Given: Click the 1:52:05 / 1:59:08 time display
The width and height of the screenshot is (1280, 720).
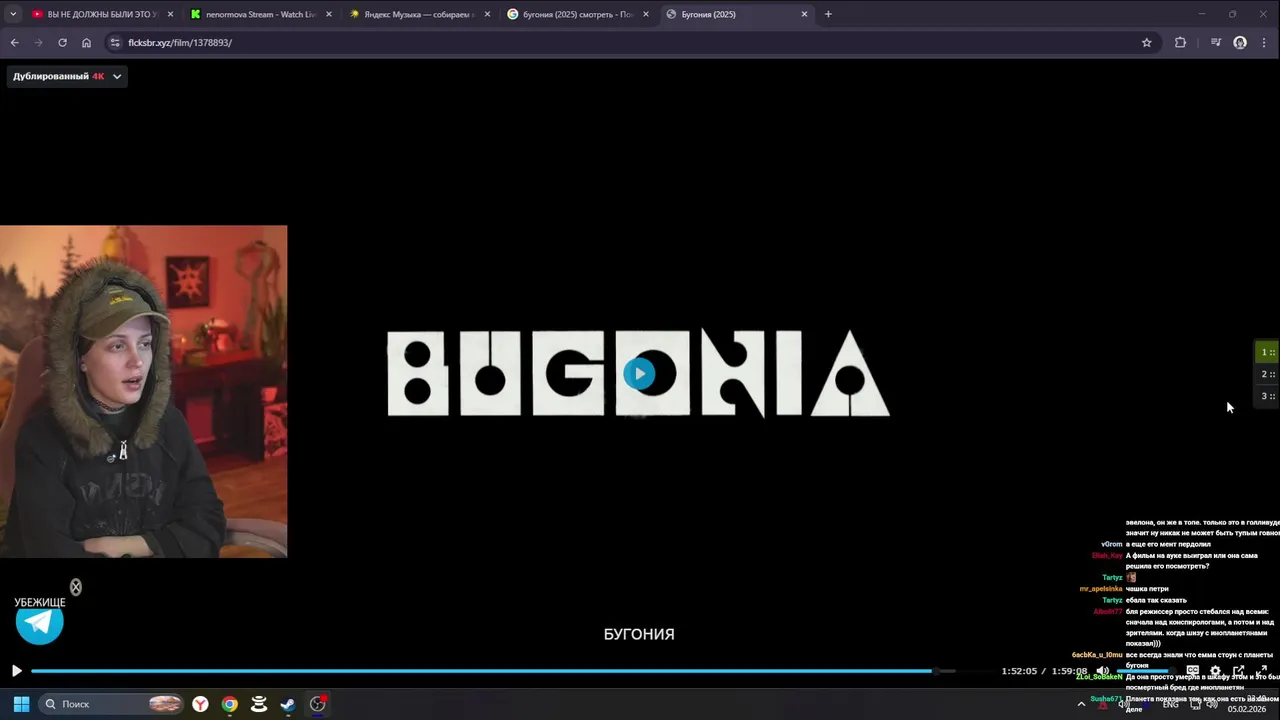Looking at the screenshot, I should tap(1044, 671).
